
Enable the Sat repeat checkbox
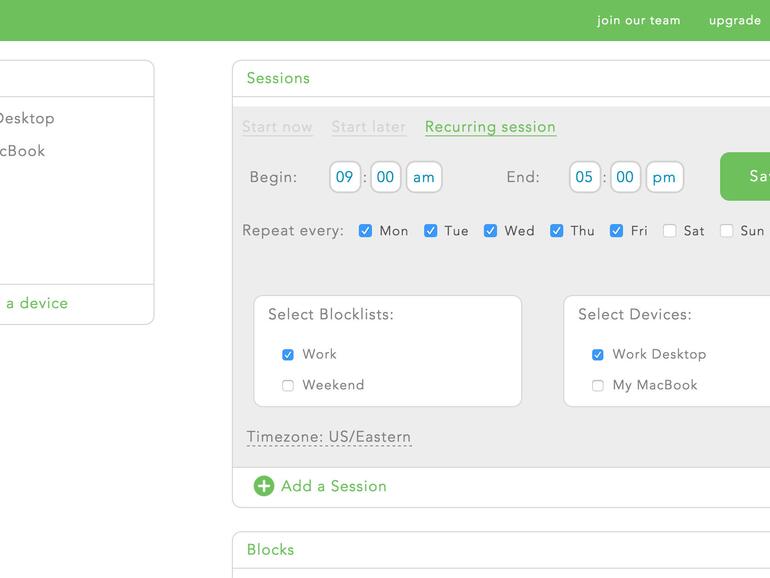click(x=670, y=231)
